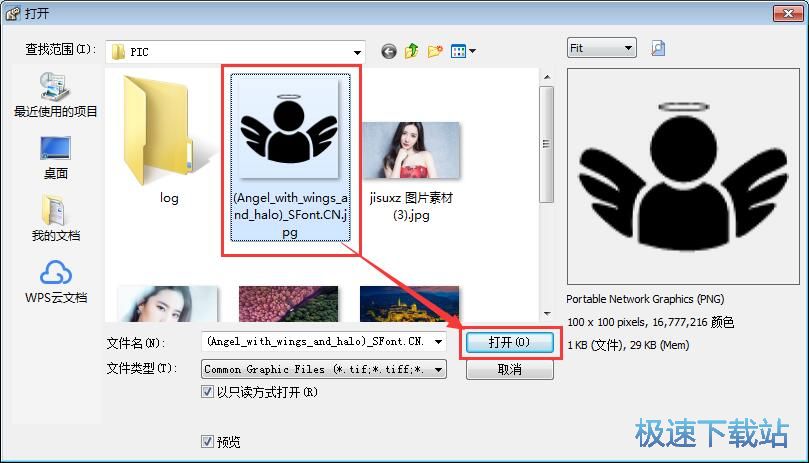Toggle open as read-only checkbox
The height and width of the screenshot is (463, 809).
[x=207, y=392]
